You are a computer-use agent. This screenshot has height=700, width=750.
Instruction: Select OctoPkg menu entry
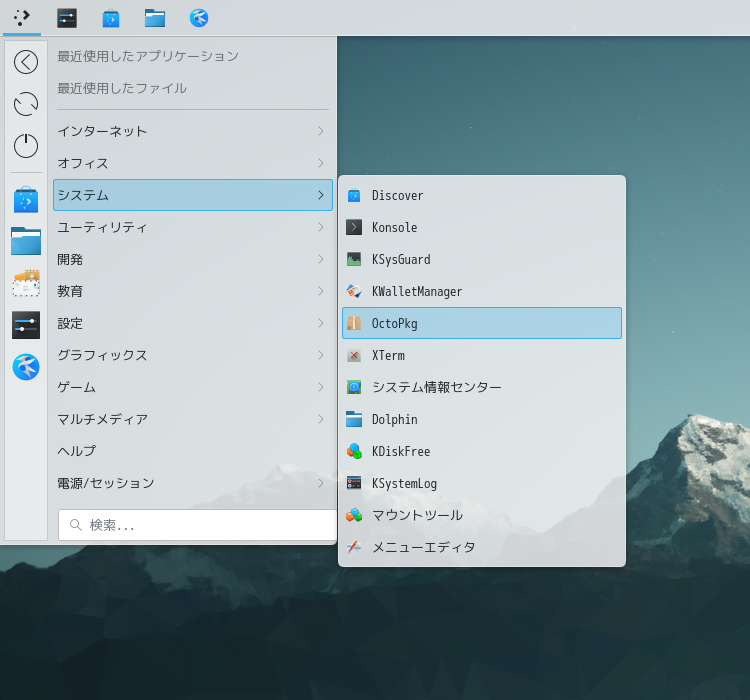click(481, 324)
